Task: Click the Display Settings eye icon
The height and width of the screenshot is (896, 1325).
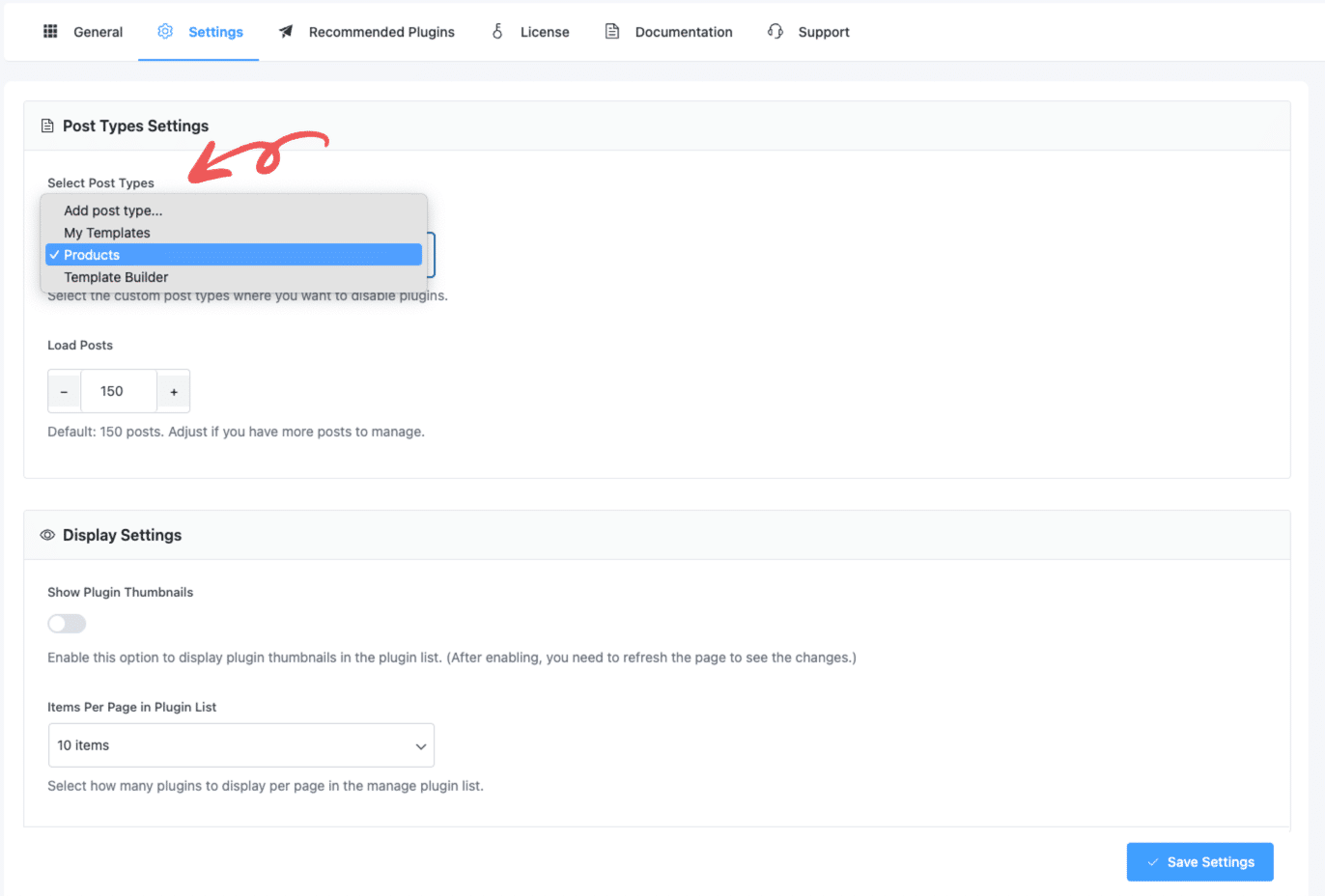Action: point(46,534)
